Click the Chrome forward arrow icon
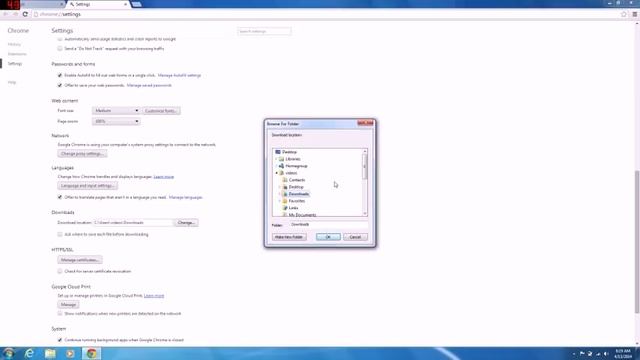Viewport: 640px width, 360px height. point(15,14)
